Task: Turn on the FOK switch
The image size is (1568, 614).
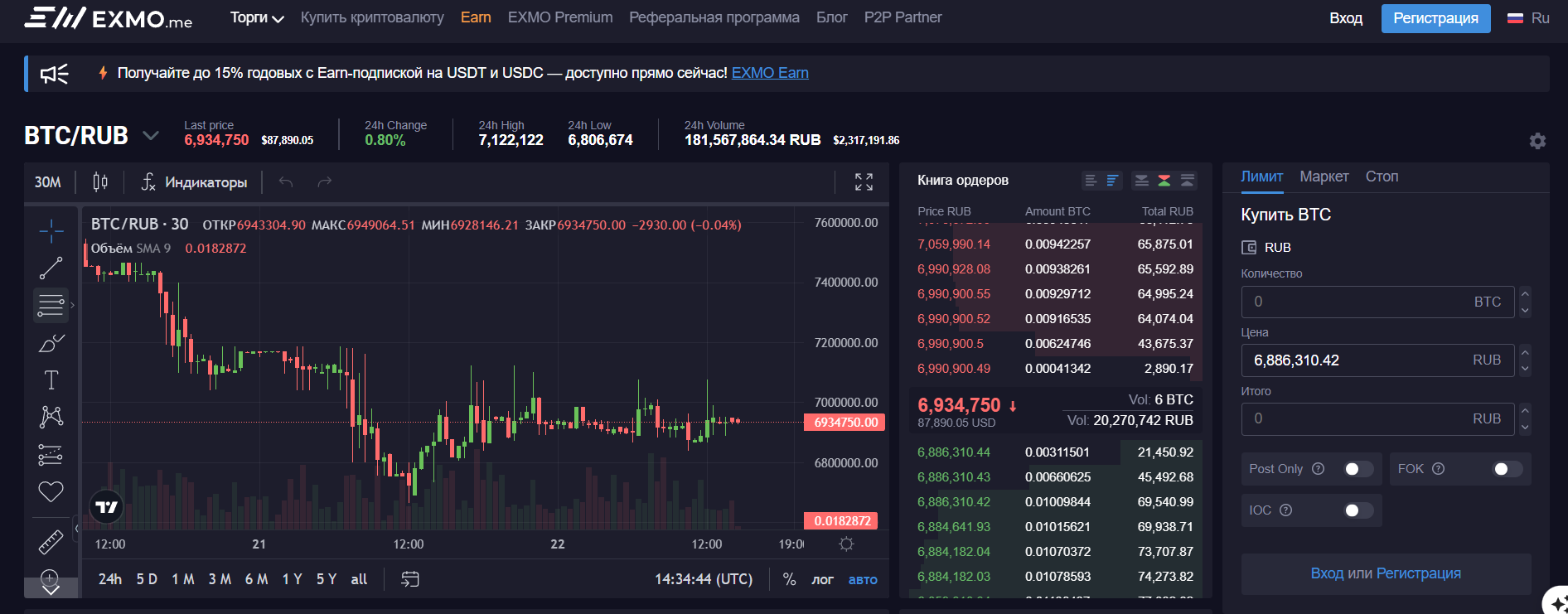Action: [x=1507, y=469]
